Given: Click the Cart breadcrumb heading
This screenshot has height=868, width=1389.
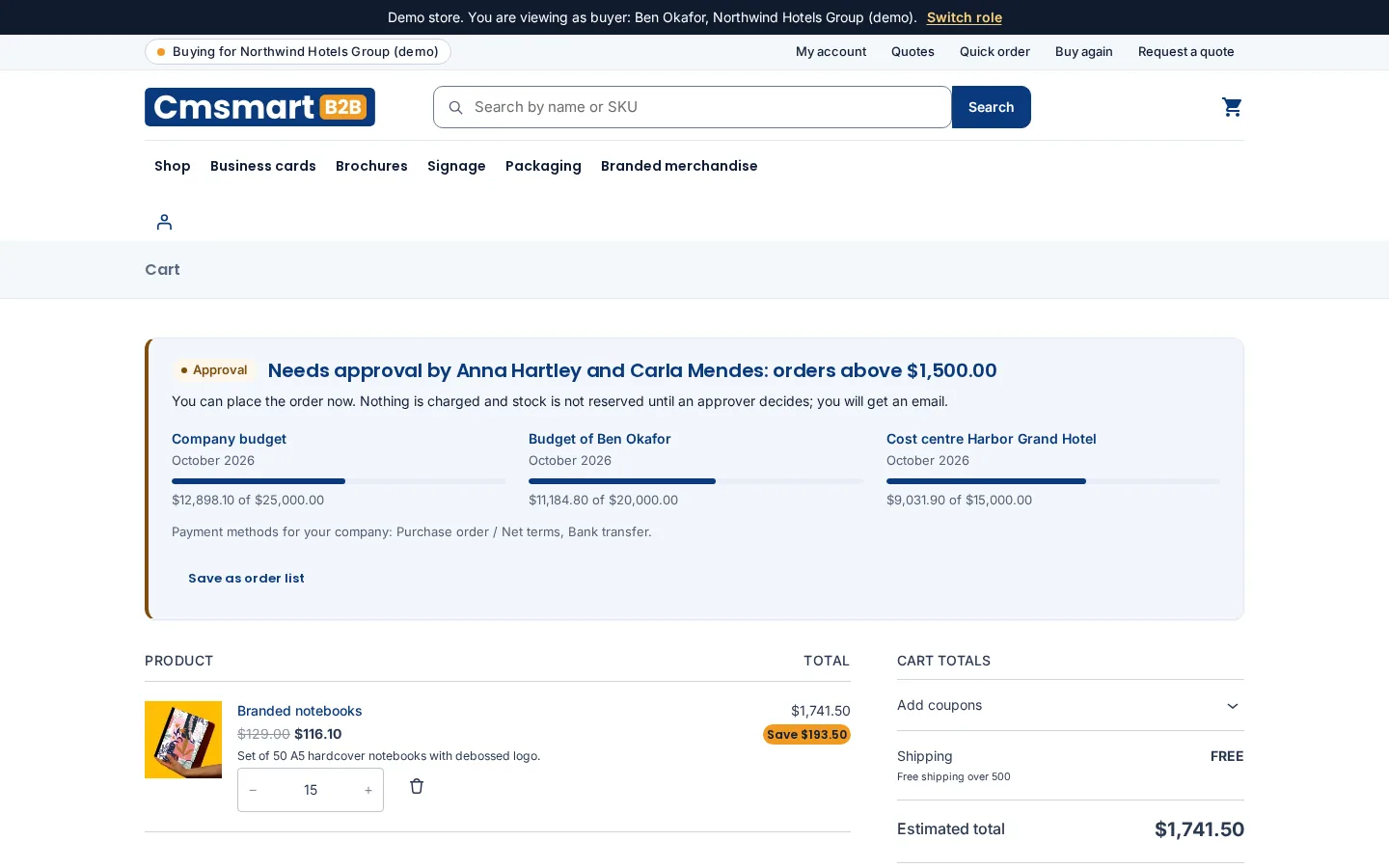Looking at the screenshot, I should pyautogui.click(x=162, y=270).
